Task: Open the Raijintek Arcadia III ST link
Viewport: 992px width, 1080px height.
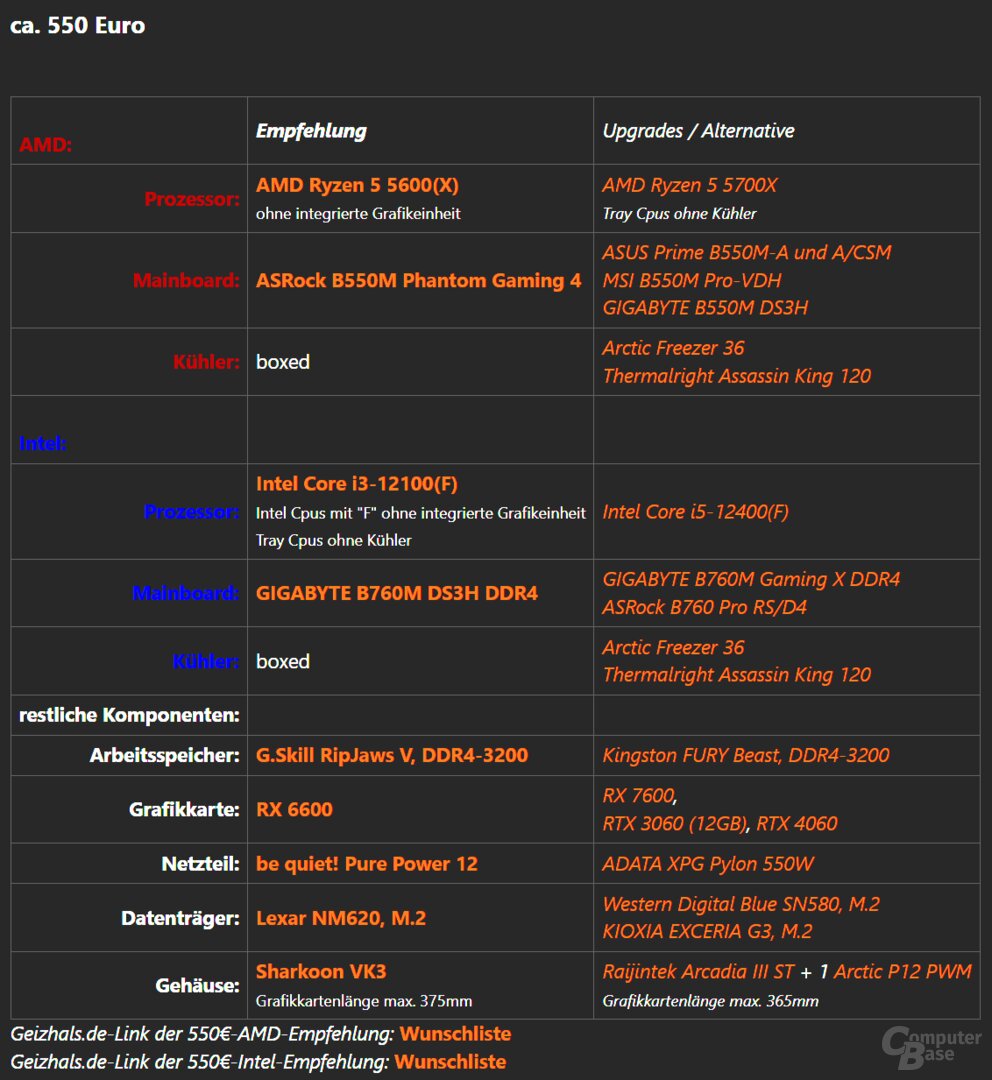Action: pos(698,972)
